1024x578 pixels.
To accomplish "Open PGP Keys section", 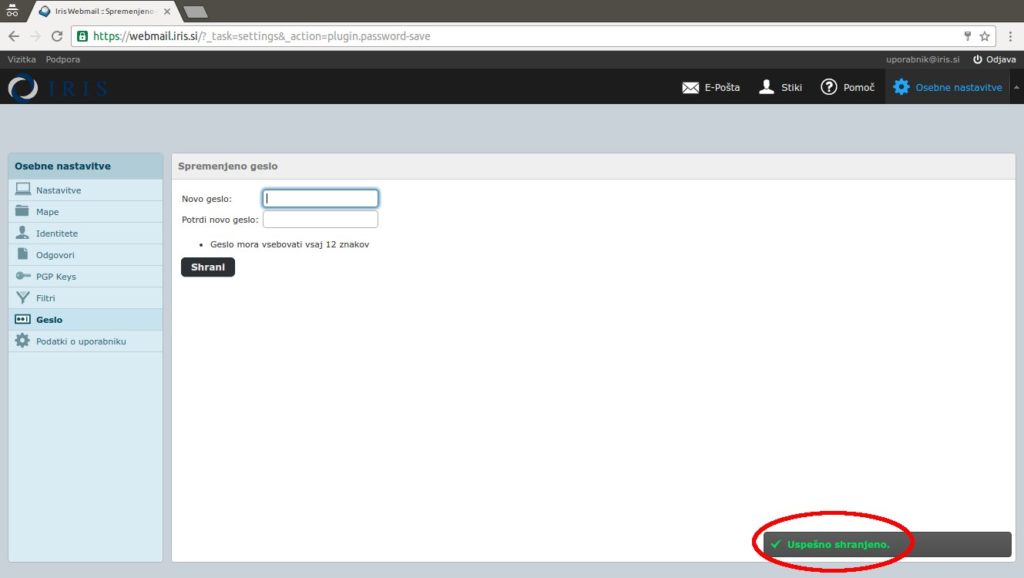I will [x=55, y=276].
